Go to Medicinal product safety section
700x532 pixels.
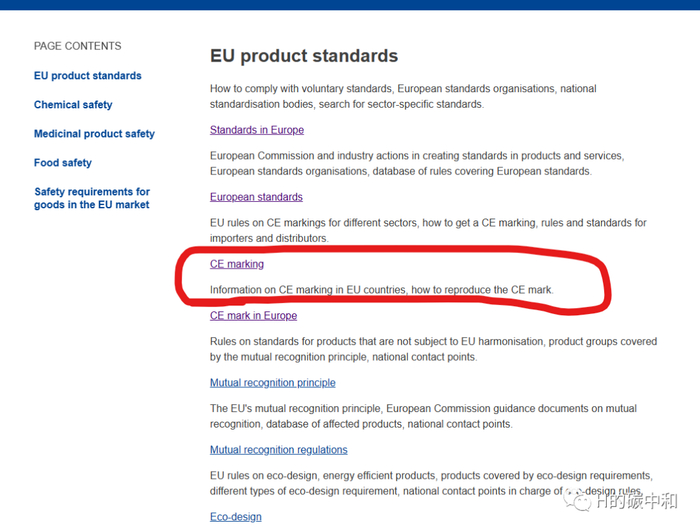(94, 134)
